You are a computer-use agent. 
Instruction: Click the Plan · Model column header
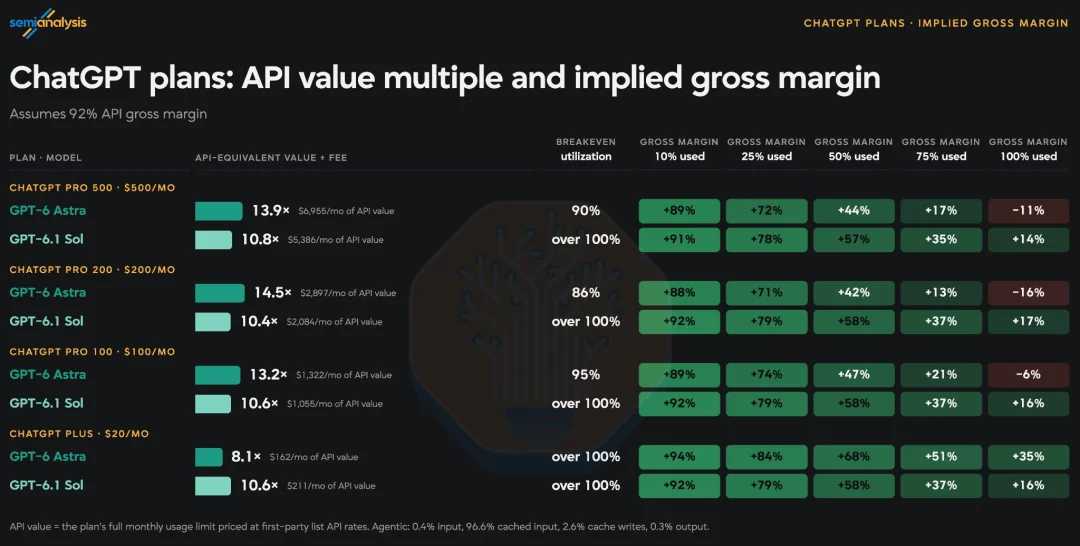tap(45, 158)
